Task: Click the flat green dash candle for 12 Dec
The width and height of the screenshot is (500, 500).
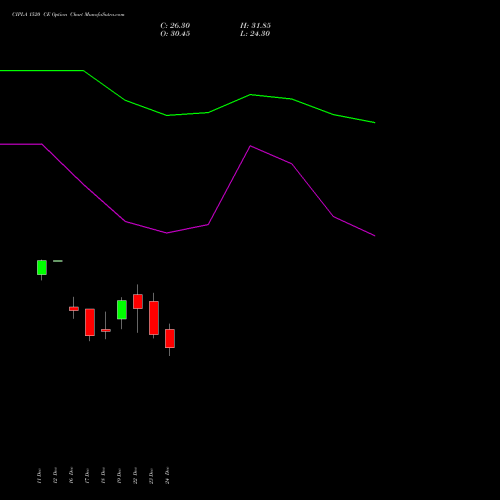Action: point(58,261)
